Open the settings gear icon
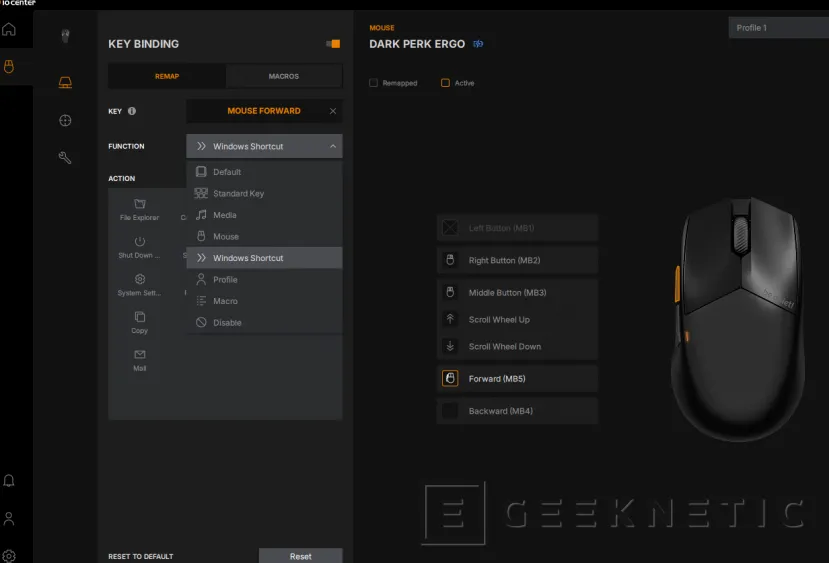 tap(8, 556)
